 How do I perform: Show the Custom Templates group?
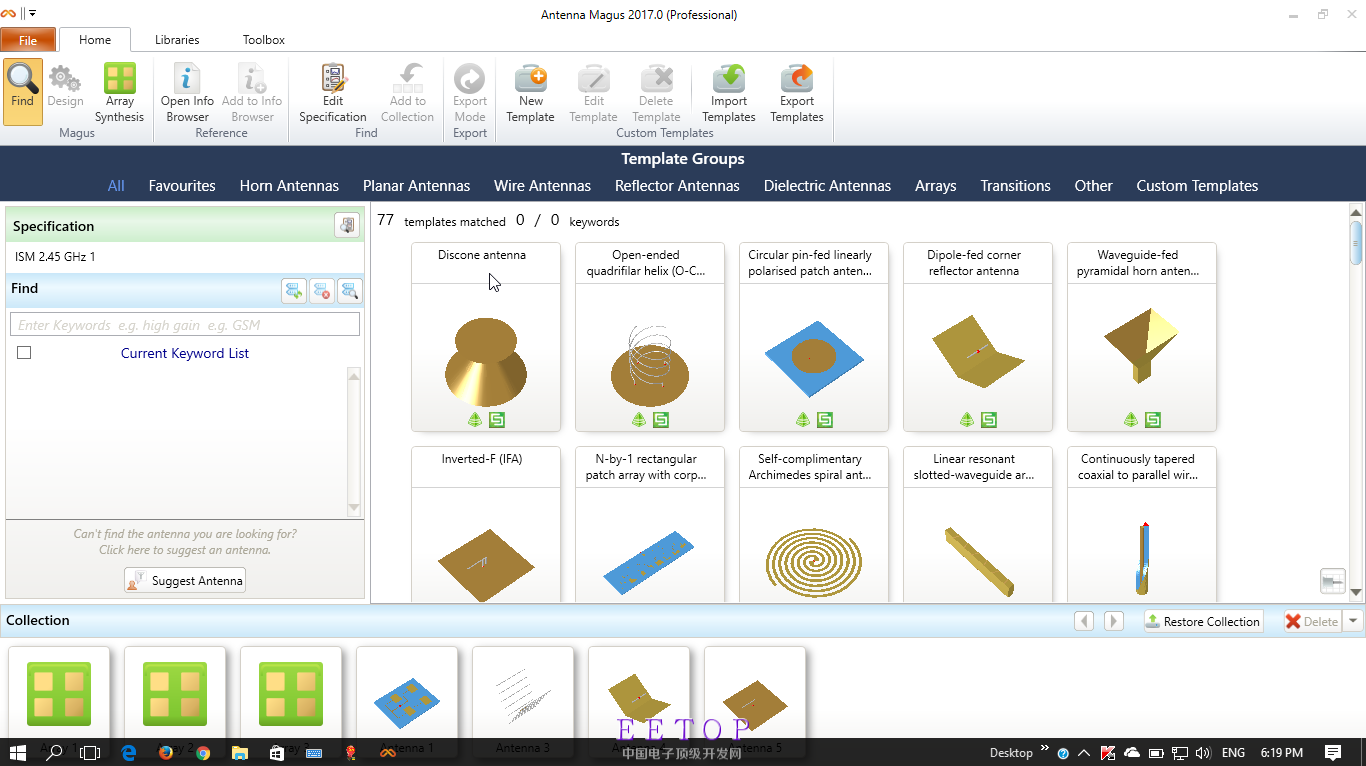coord(1197,186)
